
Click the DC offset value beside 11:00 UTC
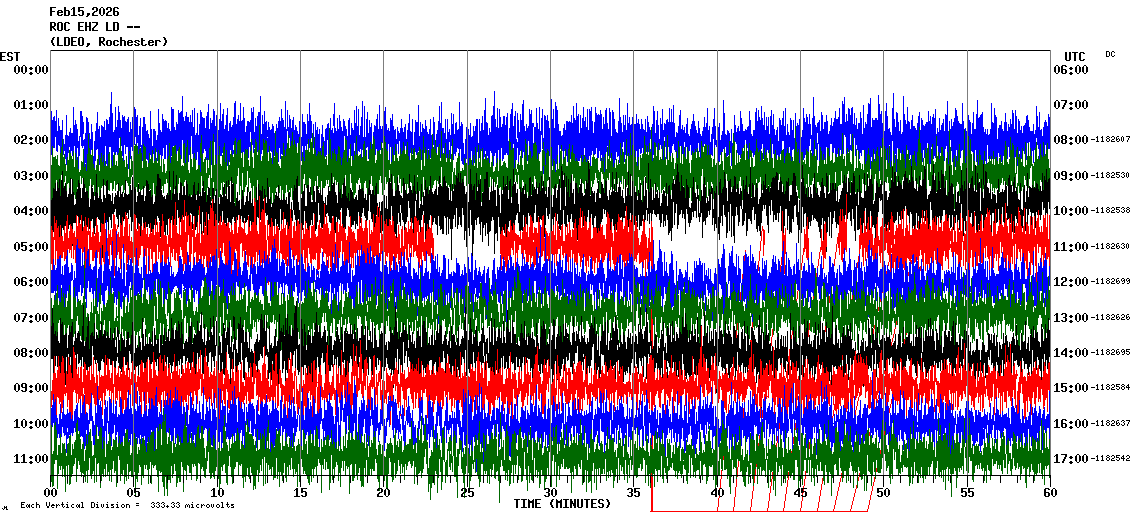(1111, 247)
